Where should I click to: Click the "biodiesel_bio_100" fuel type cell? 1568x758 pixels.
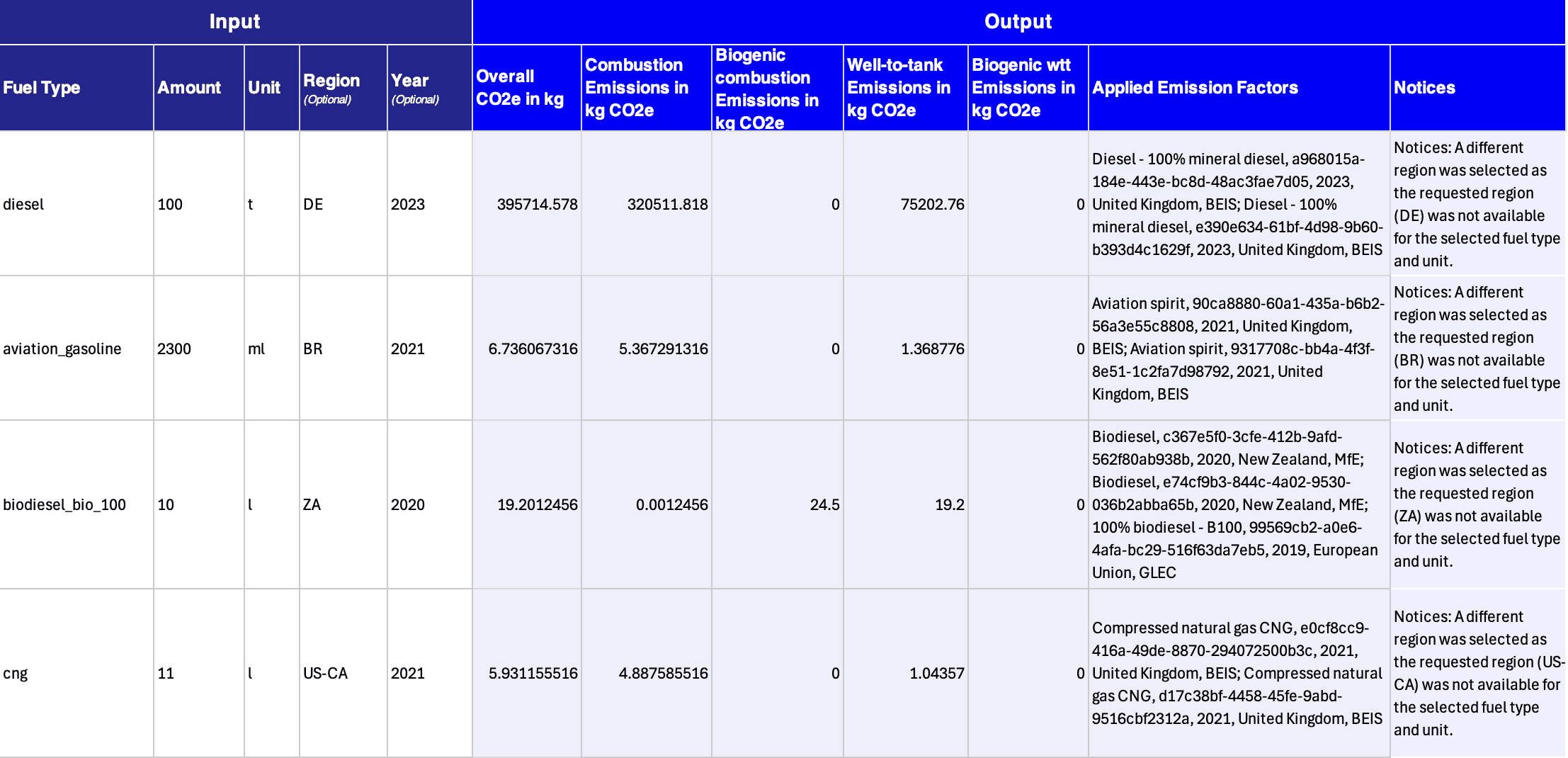tap(64, 504)
